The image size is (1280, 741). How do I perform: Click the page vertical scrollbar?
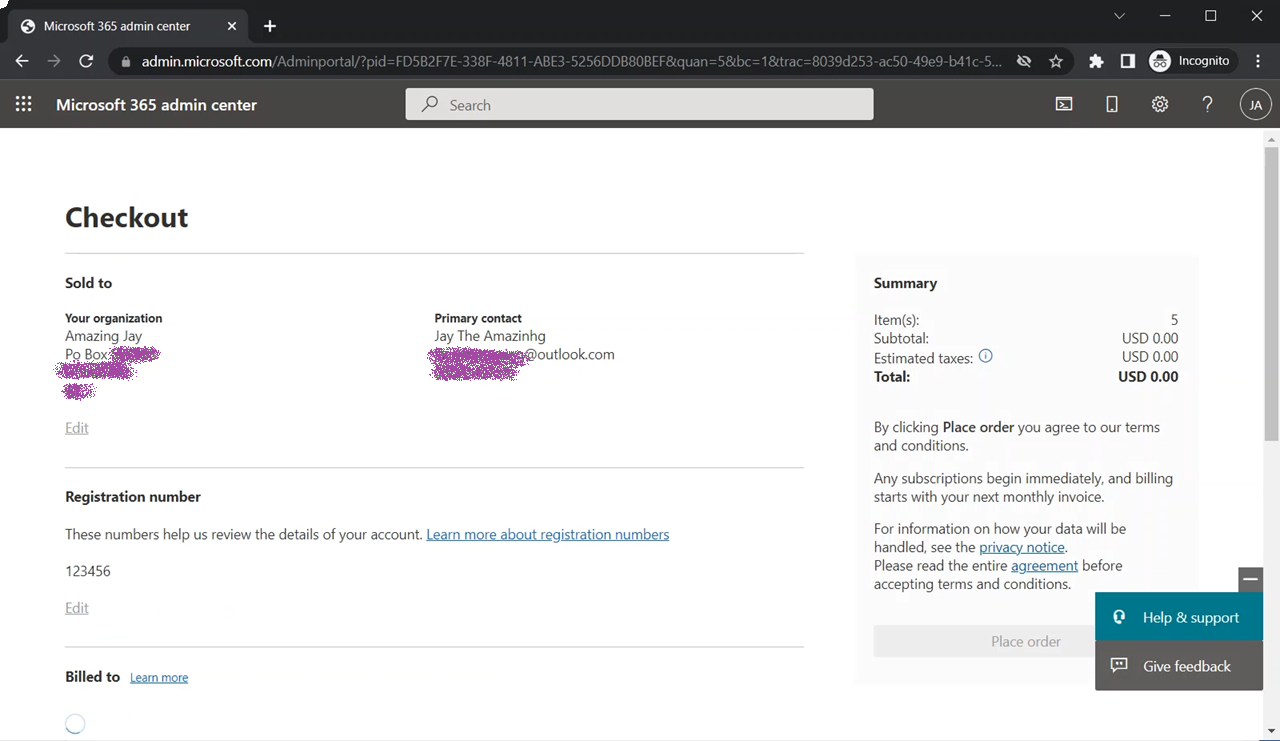[1271, 290]
